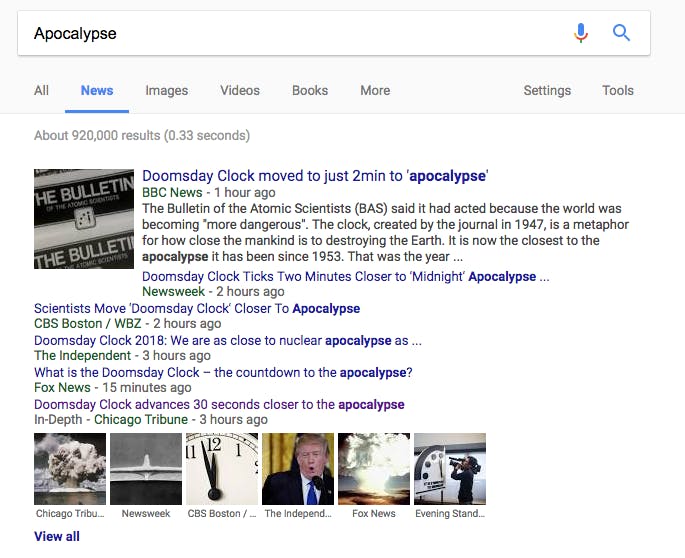Click The Independent speaker thumbnail
Screen dimensions: 685x558
[x=298, y=469]
